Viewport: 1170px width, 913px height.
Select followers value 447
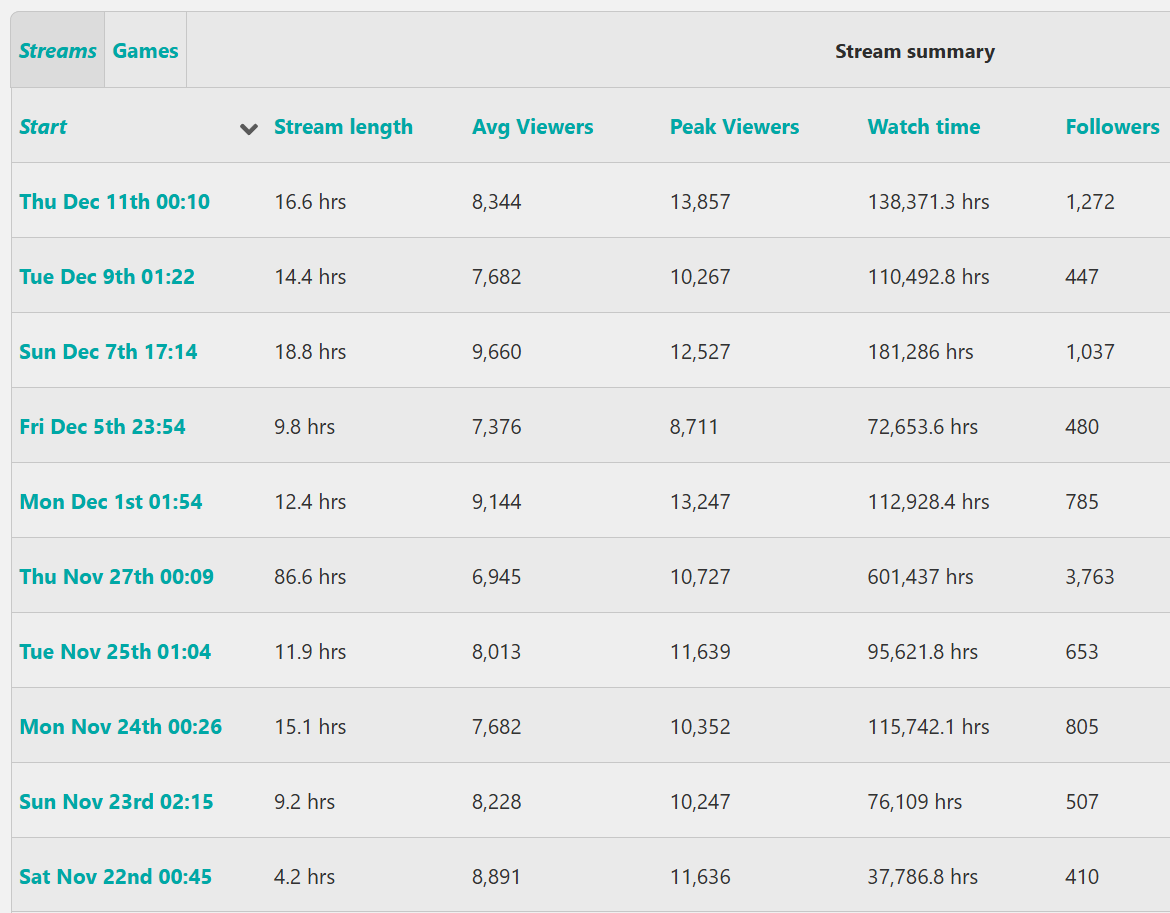[1082, 277]
